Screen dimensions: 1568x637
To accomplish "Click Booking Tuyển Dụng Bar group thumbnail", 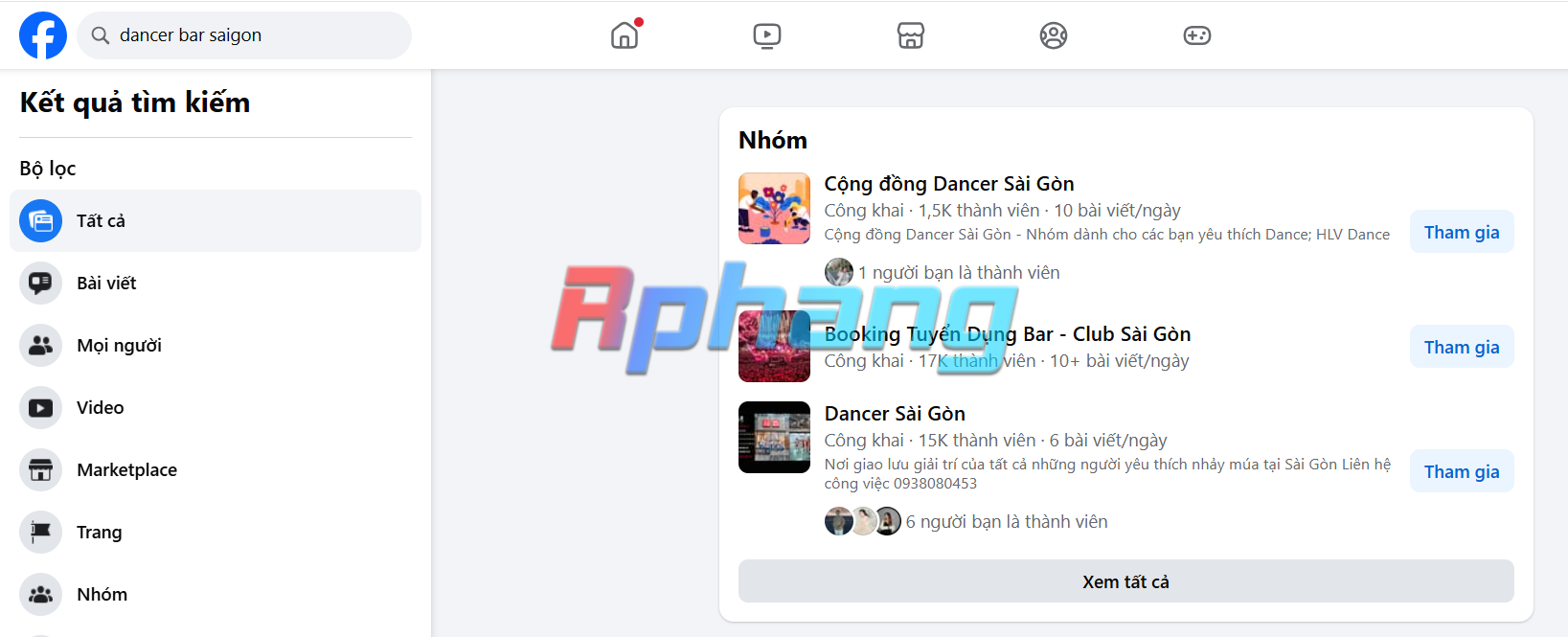I will pyautogui.click(x=774, y=346).
